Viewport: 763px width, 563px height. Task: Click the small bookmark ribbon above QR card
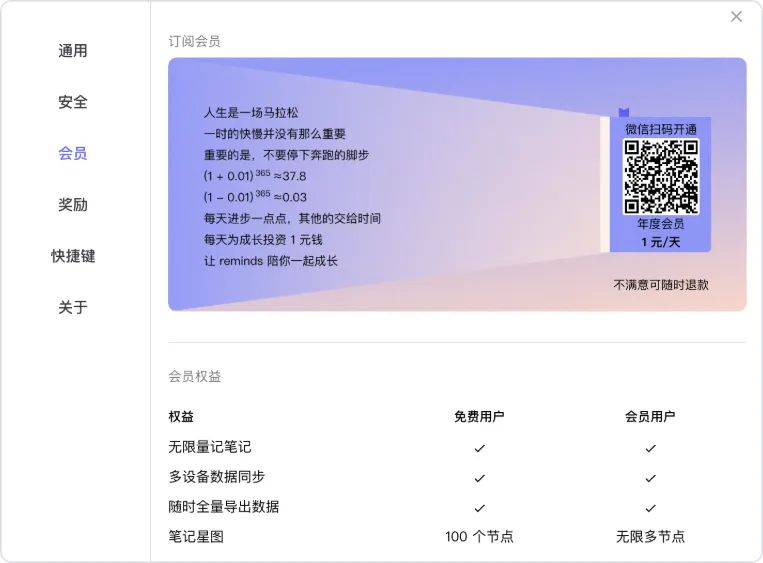[624, 112]
